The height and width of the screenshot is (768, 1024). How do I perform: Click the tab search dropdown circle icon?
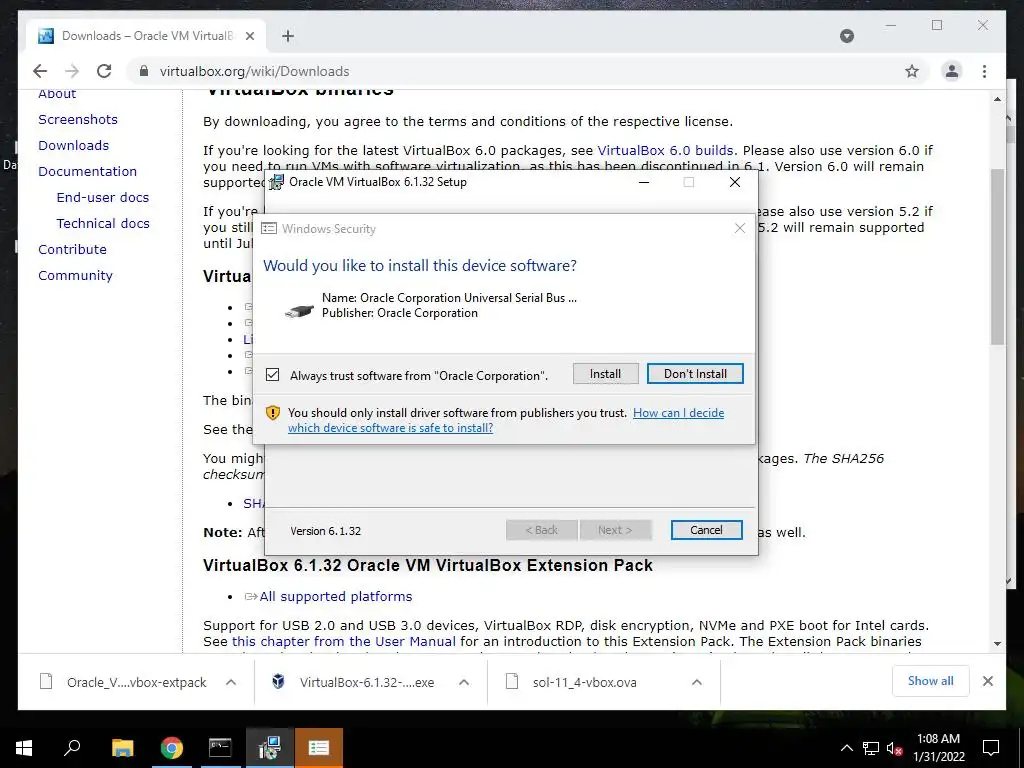[x=847, y=36]
